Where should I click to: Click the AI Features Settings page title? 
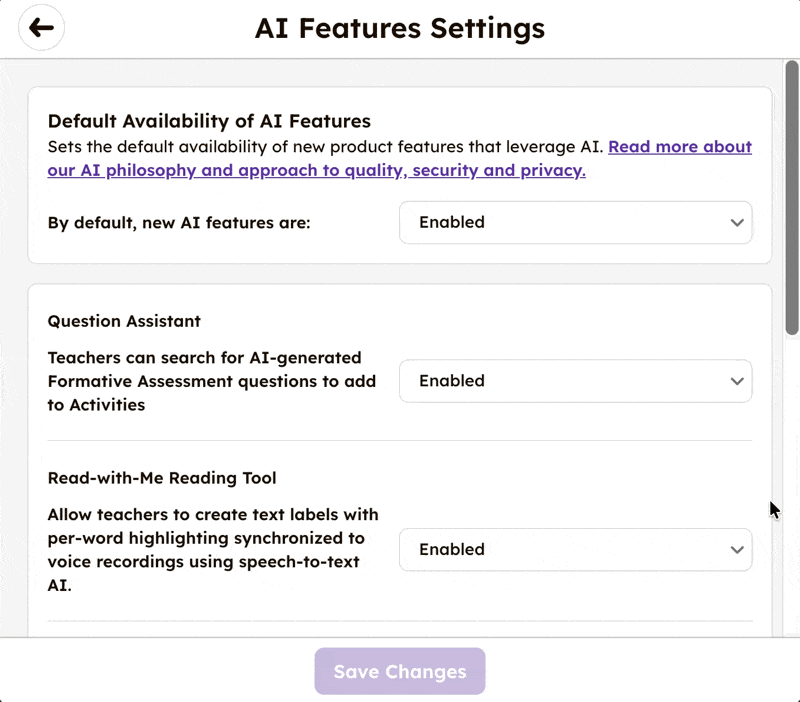click(399, 28)
